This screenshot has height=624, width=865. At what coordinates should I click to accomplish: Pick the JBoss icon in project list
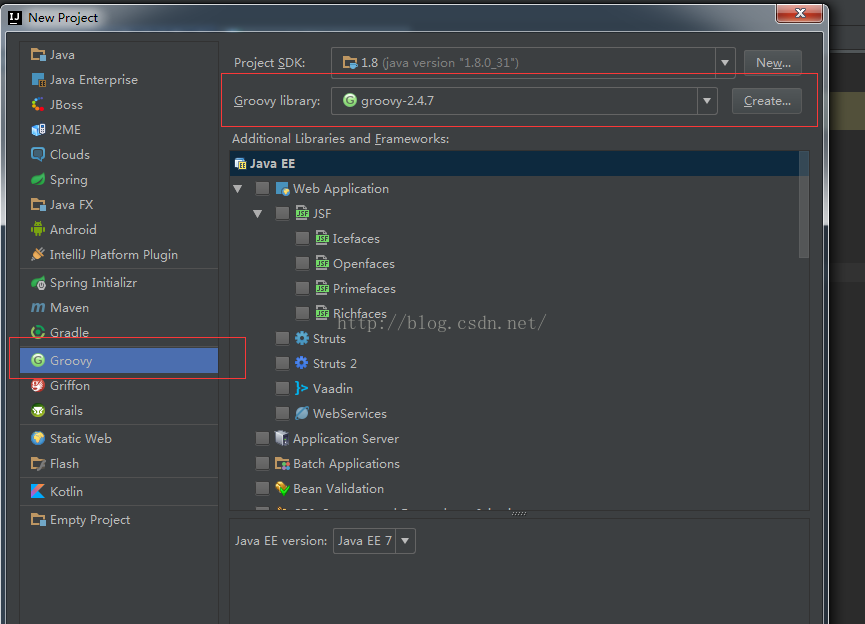point(38,104)
